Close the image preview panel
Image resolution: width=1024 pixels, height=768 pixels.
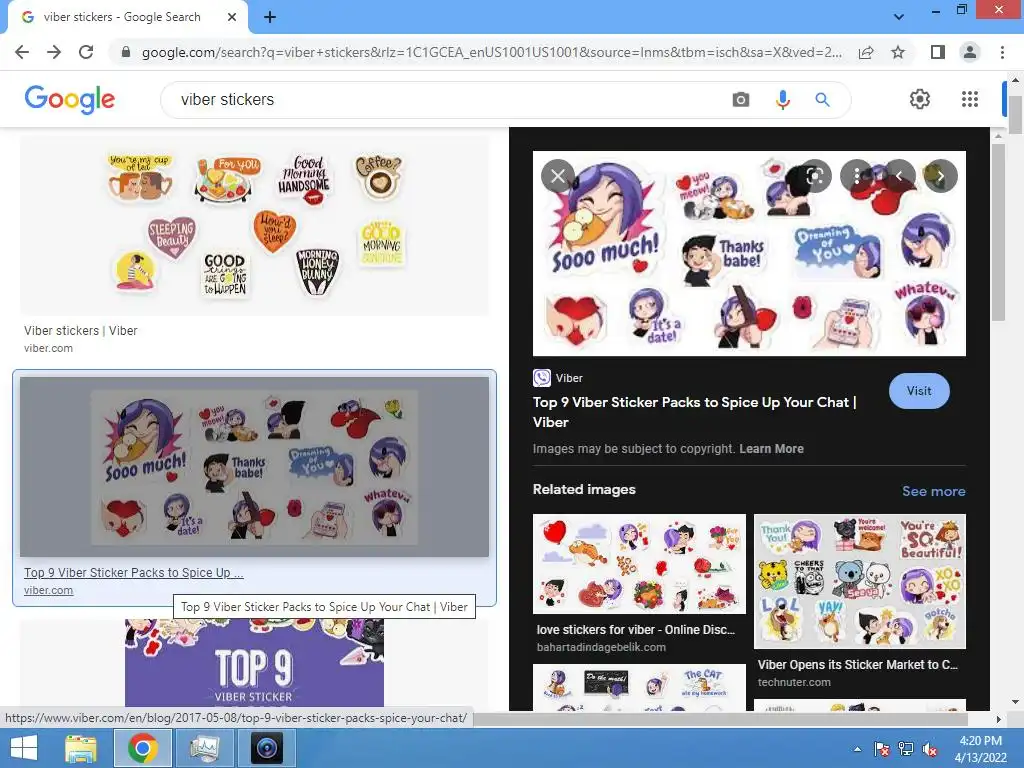pos(558,176)
